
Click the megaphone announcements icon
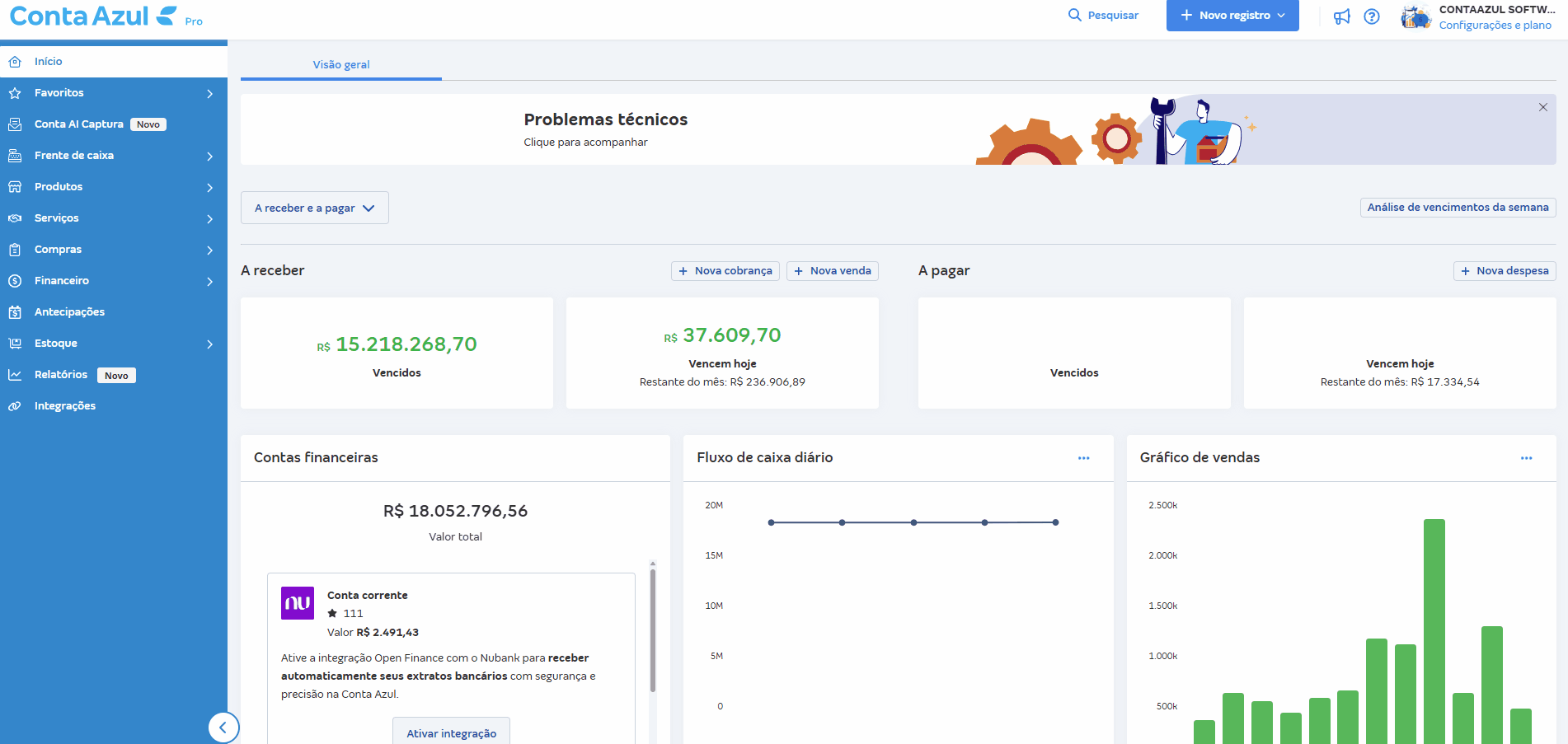point(1342,16)
